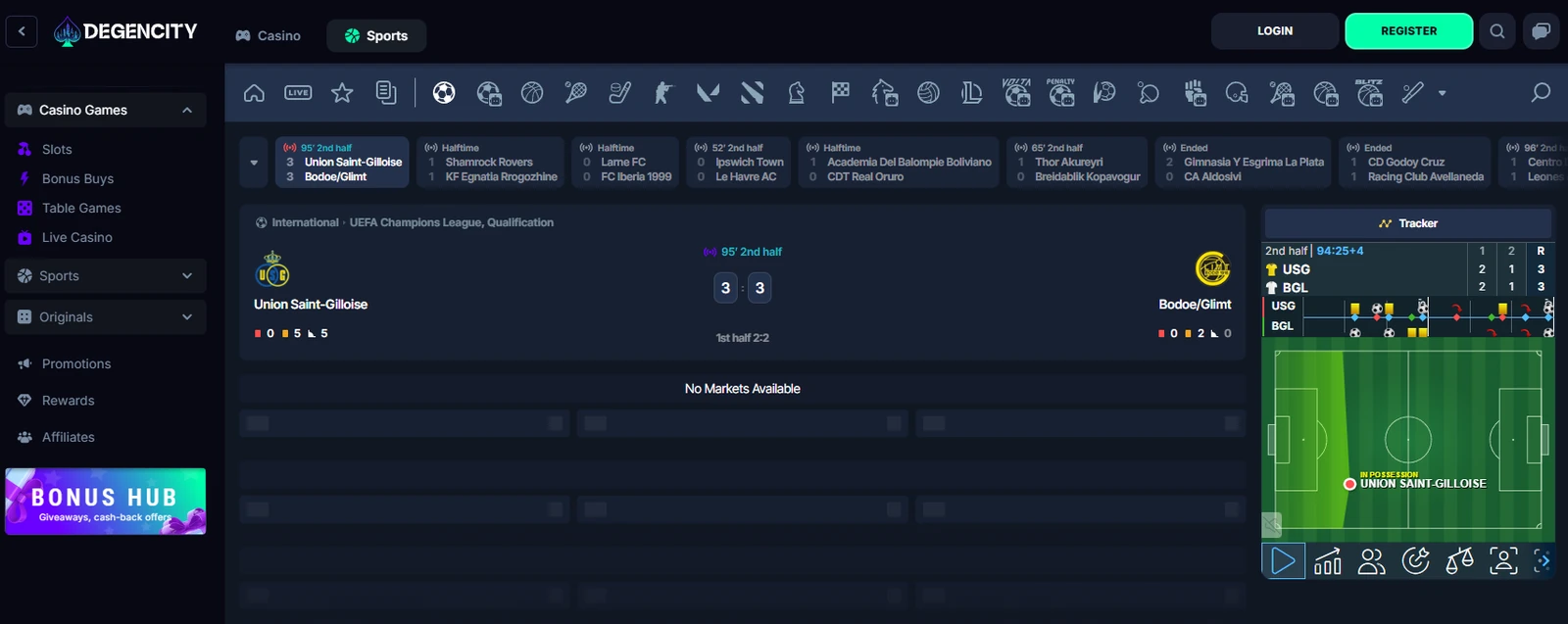
Task: Expand tracker tabs with next arrow
Action: [x=1543, y=561]
